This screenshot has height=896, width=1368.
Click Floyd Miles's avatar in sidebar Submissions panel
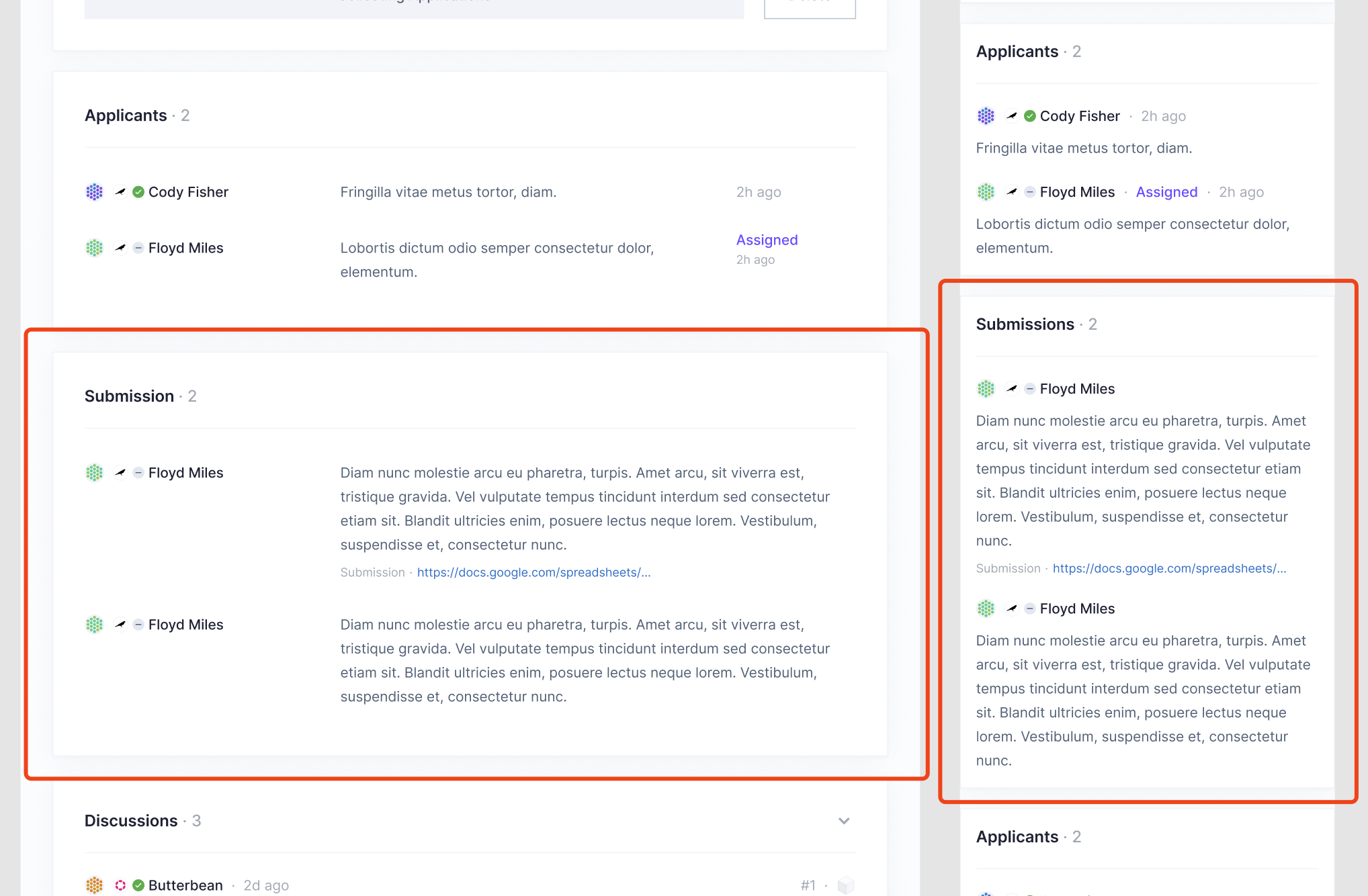(x=986, y=388)
